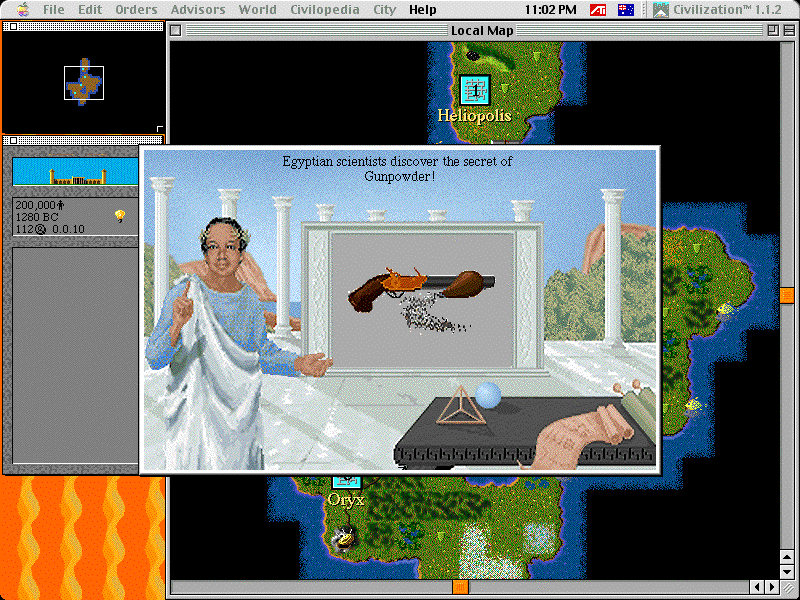Click the population 200,000 text

(40, 205)
